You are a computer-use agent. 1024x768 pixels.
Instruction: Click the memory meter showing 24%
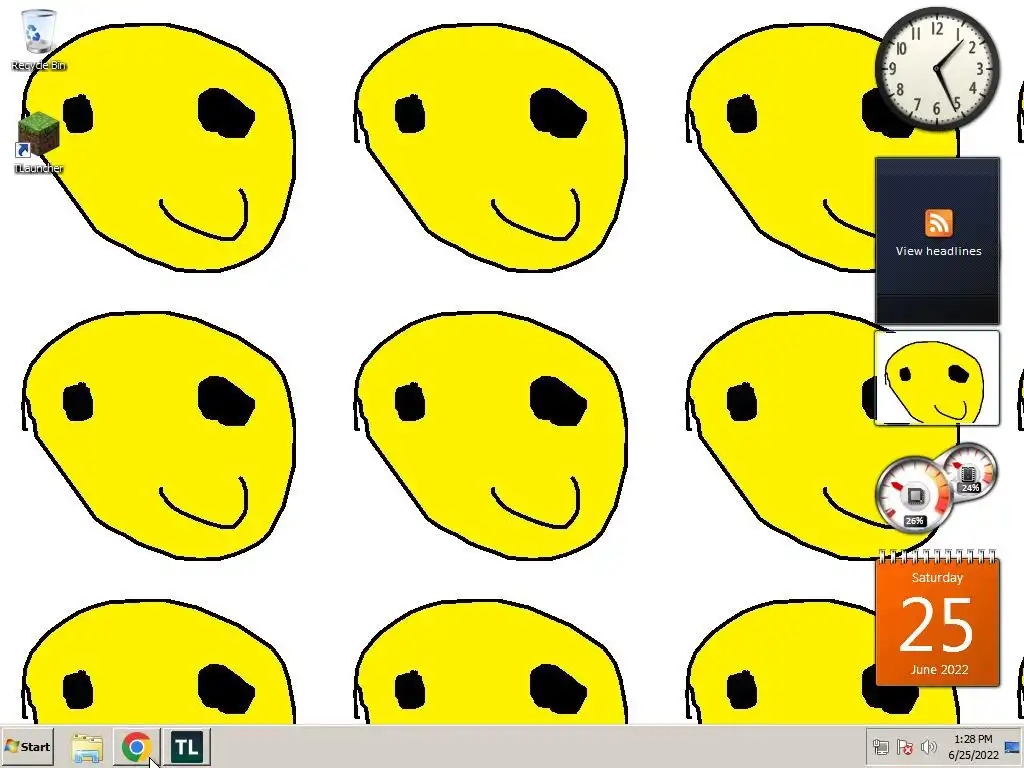coord(970,472)
